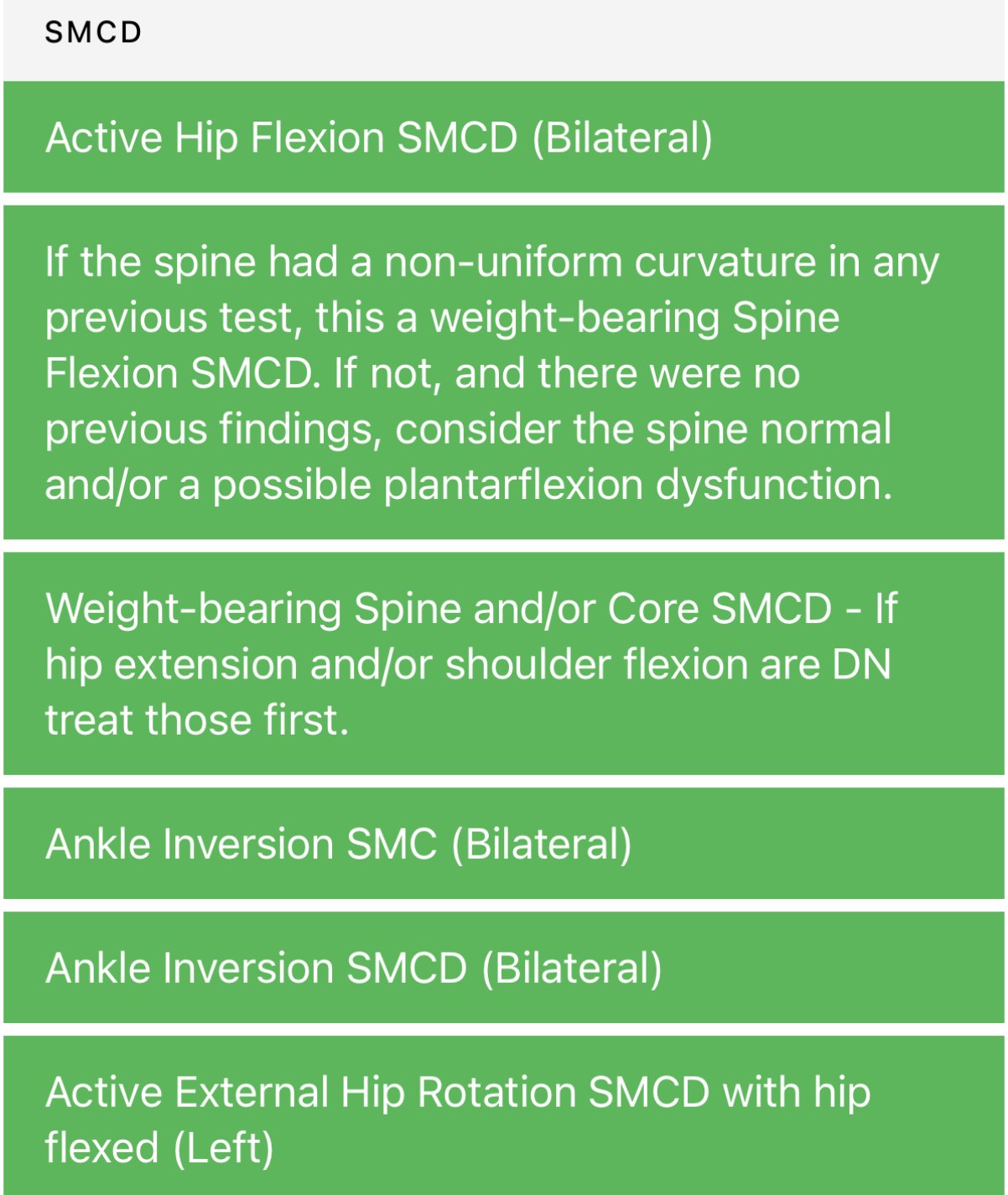
Task: Select Active Hip Flexion SMCD (Bilateral) row
Action: tap(504, 137)
